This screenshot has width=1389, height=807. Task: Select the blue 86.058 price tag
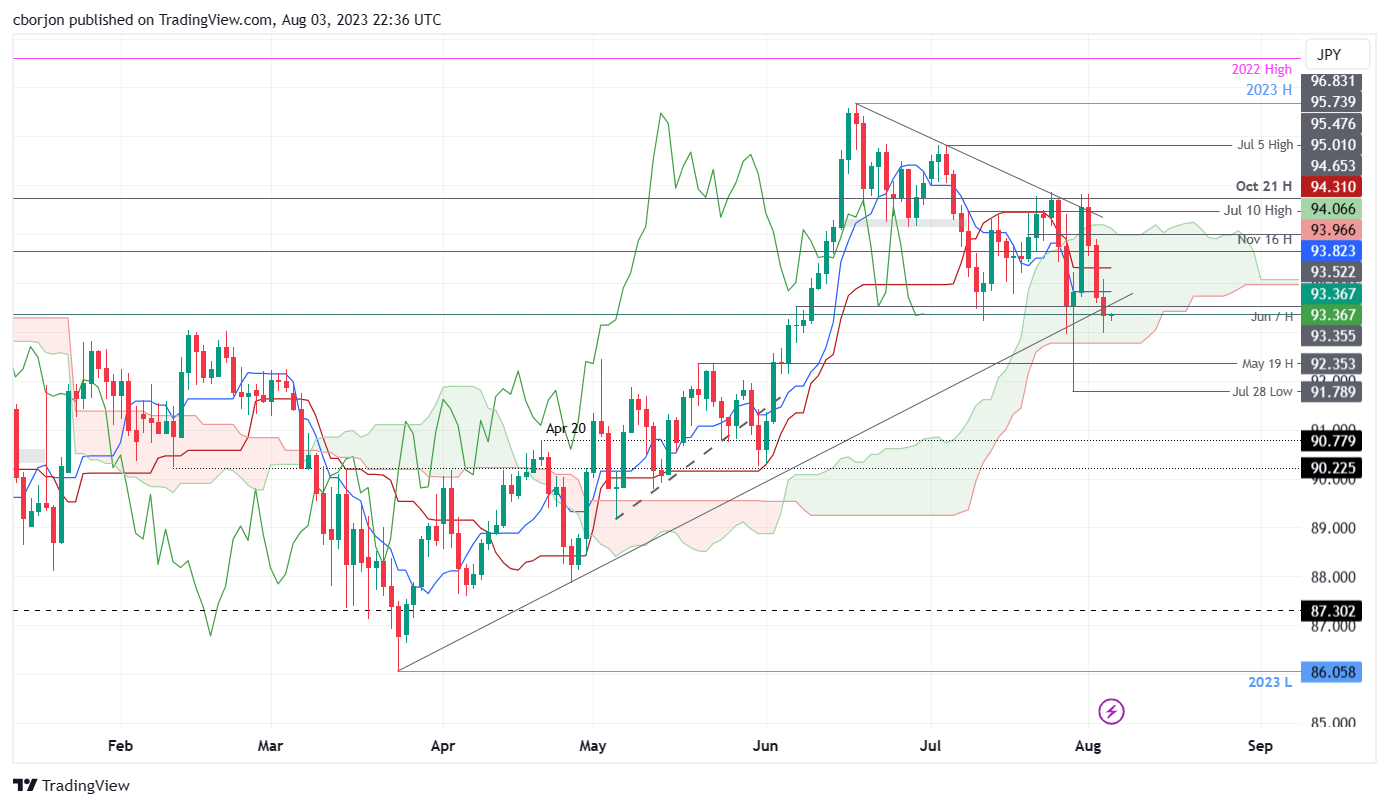click(x=1332, y=671)
